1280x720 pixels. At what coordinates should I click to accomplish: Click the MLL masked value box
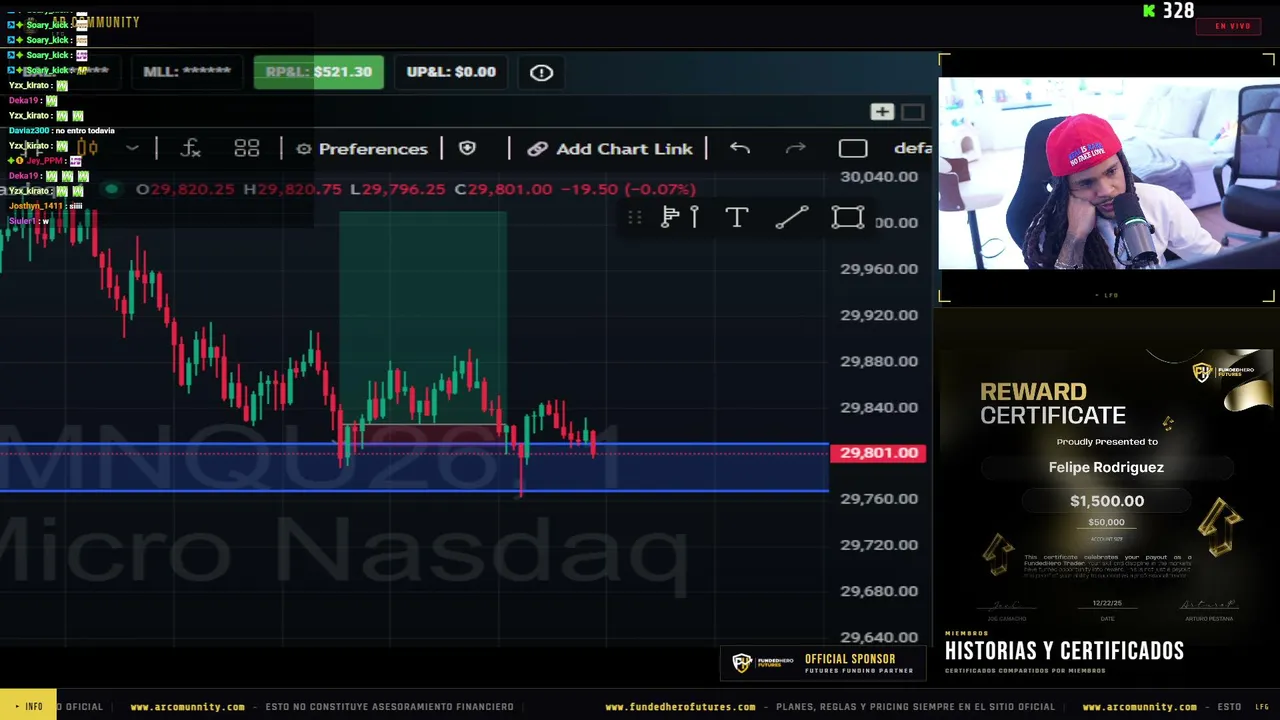[187, 72]
